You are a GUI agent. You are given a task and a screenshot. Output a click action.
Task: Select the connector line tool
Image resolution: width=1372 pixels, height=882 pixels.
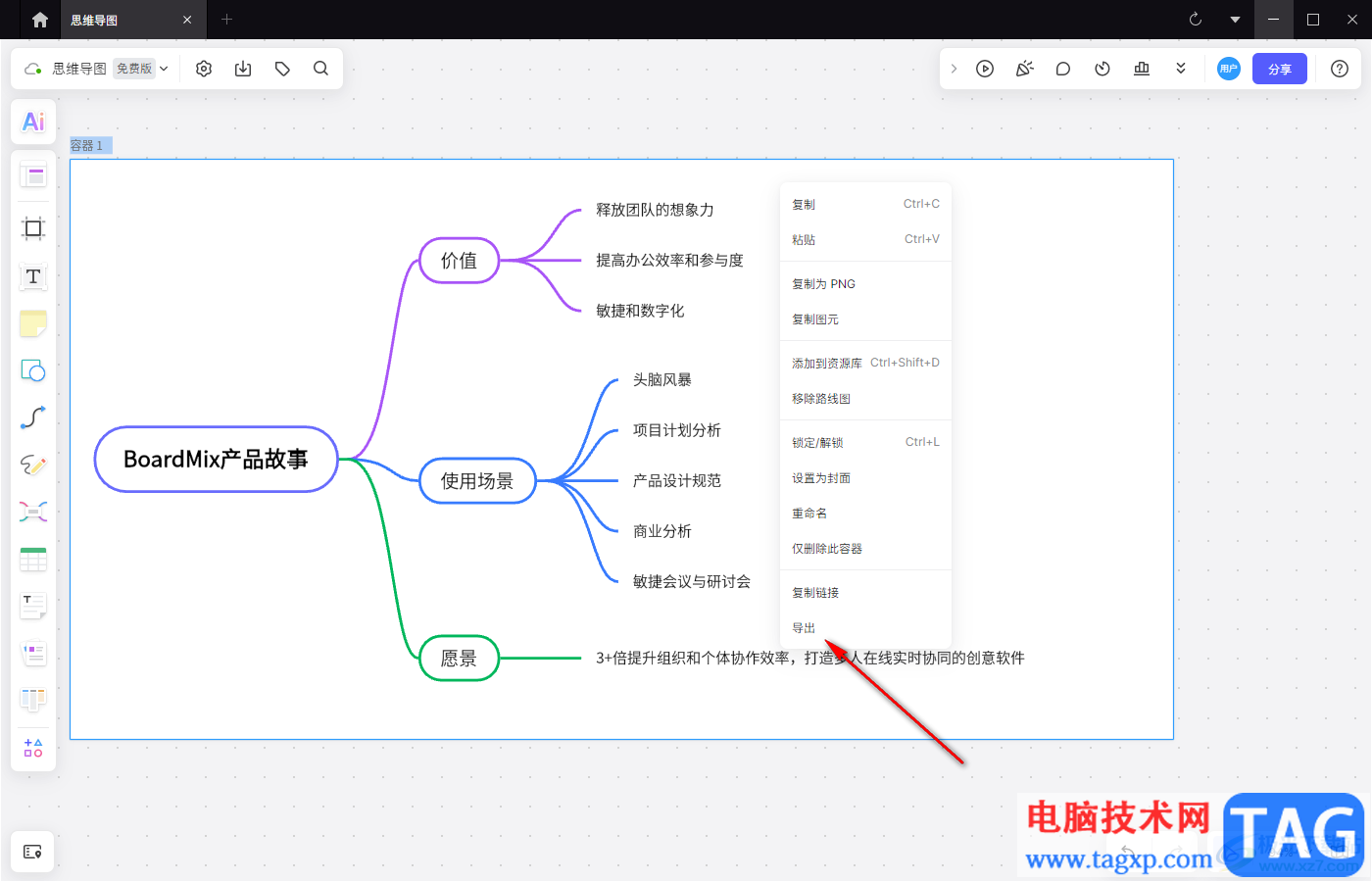click(33, 417)
